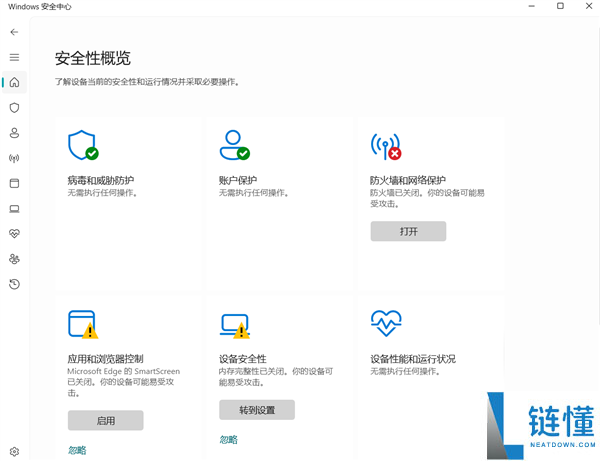Minimize the Windows 安全中心 window

532,6
